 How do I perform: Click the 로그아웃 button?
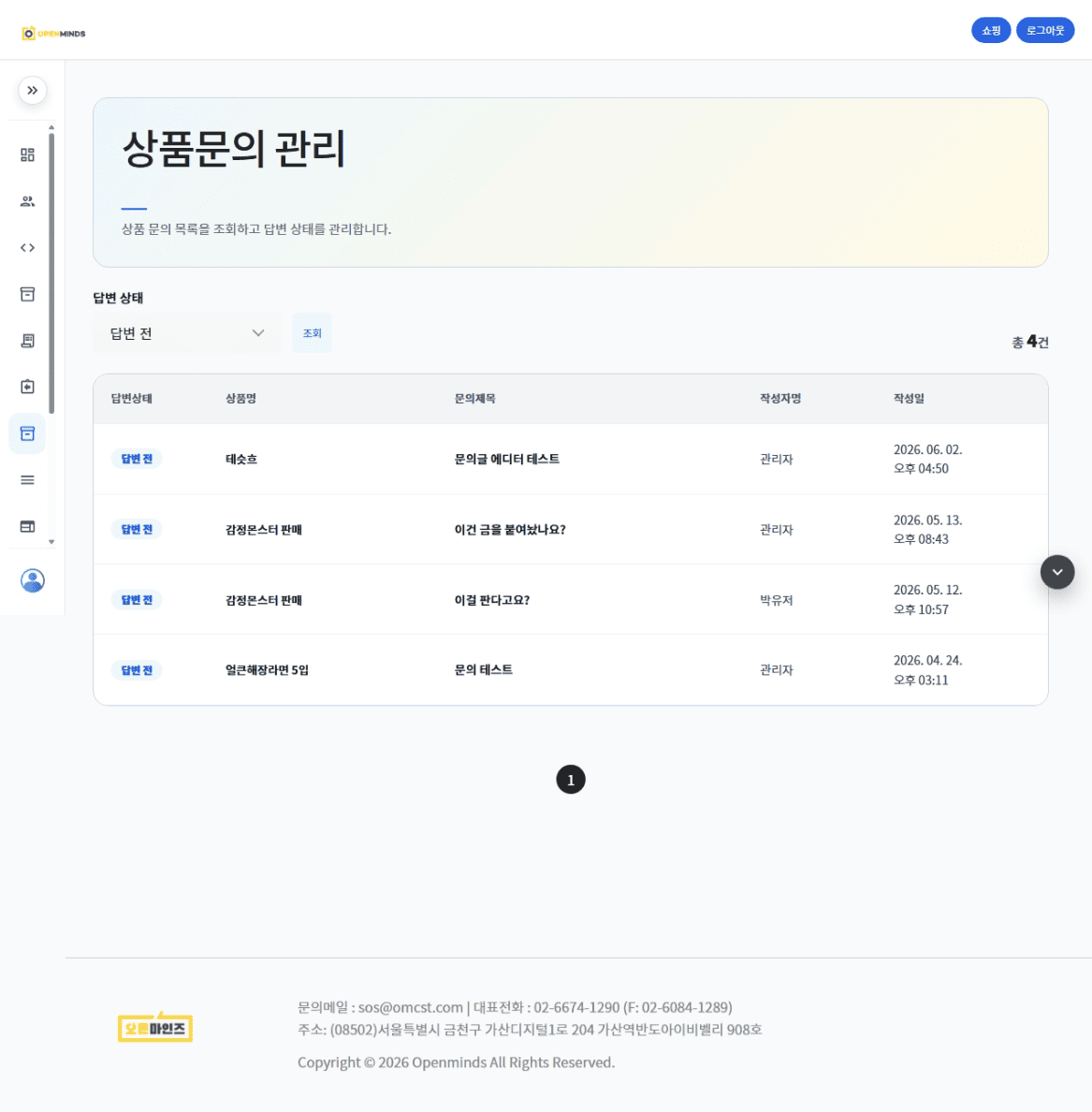coord(1045,31)
